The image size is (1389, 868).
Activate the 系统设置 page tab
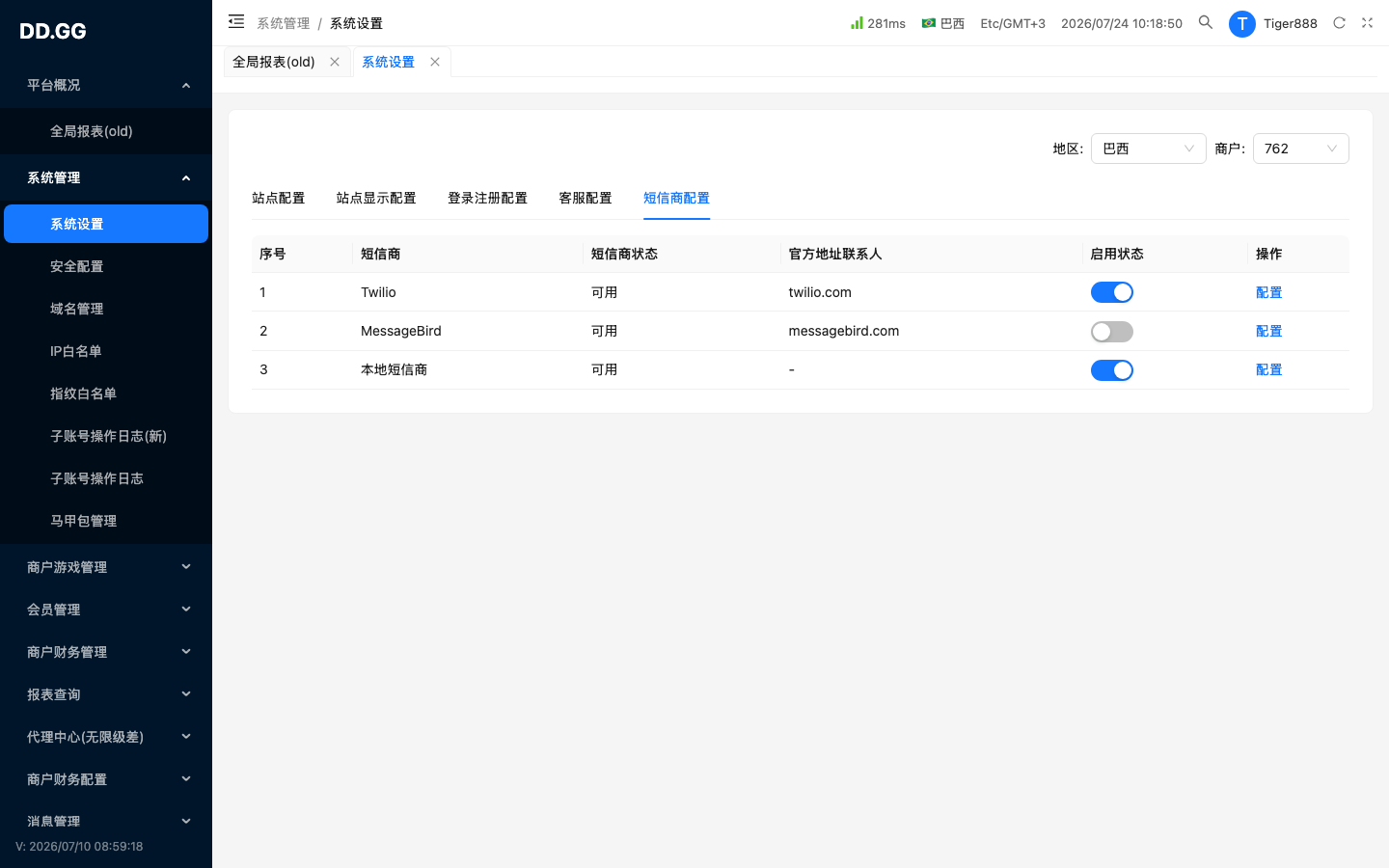click(388, 62)
